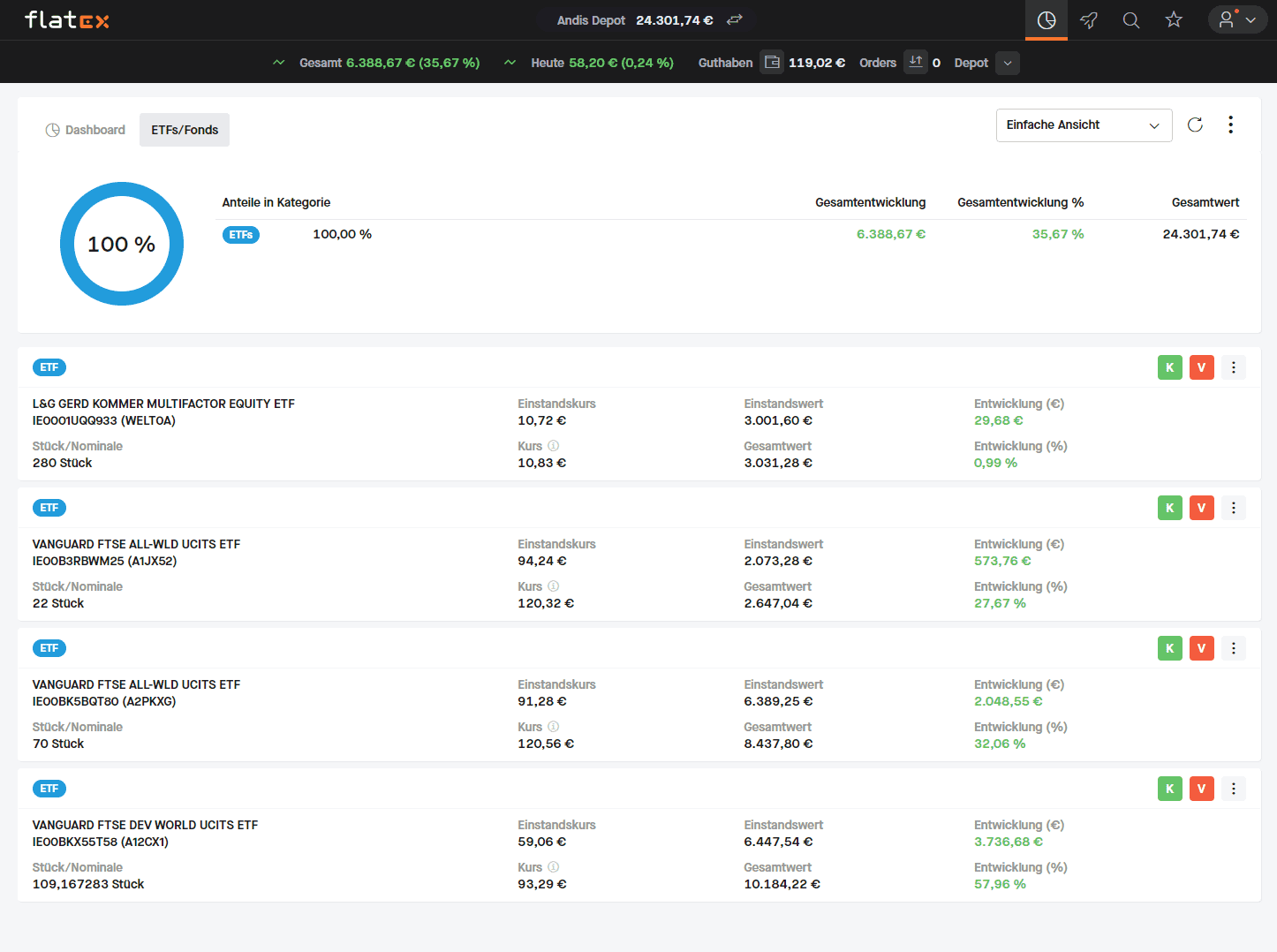
Task: Open the overview panel three-dot menu
Action: click(x=1230, y=125)
